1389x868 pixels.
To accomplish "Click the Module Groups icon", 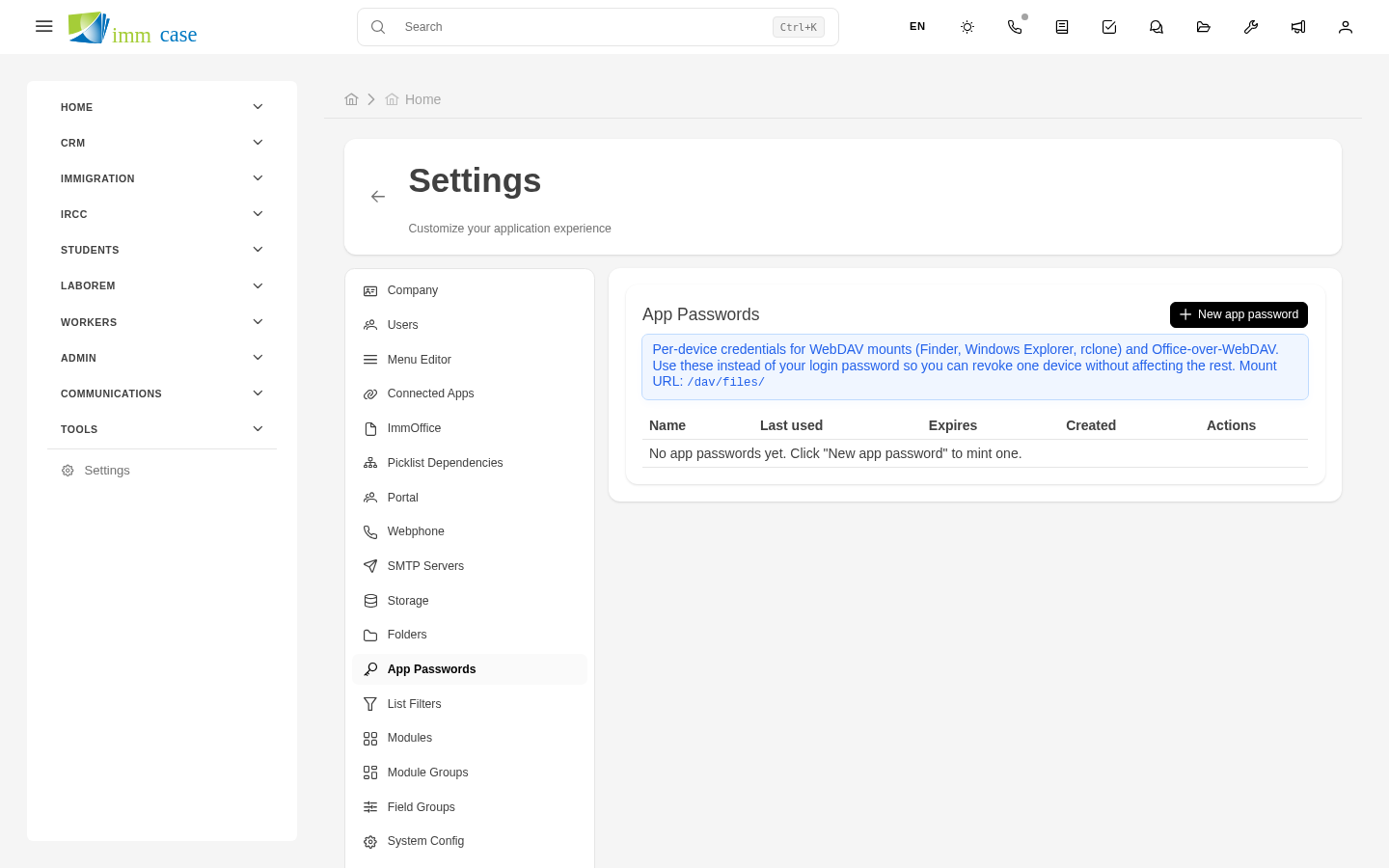I will coord(370,773).
